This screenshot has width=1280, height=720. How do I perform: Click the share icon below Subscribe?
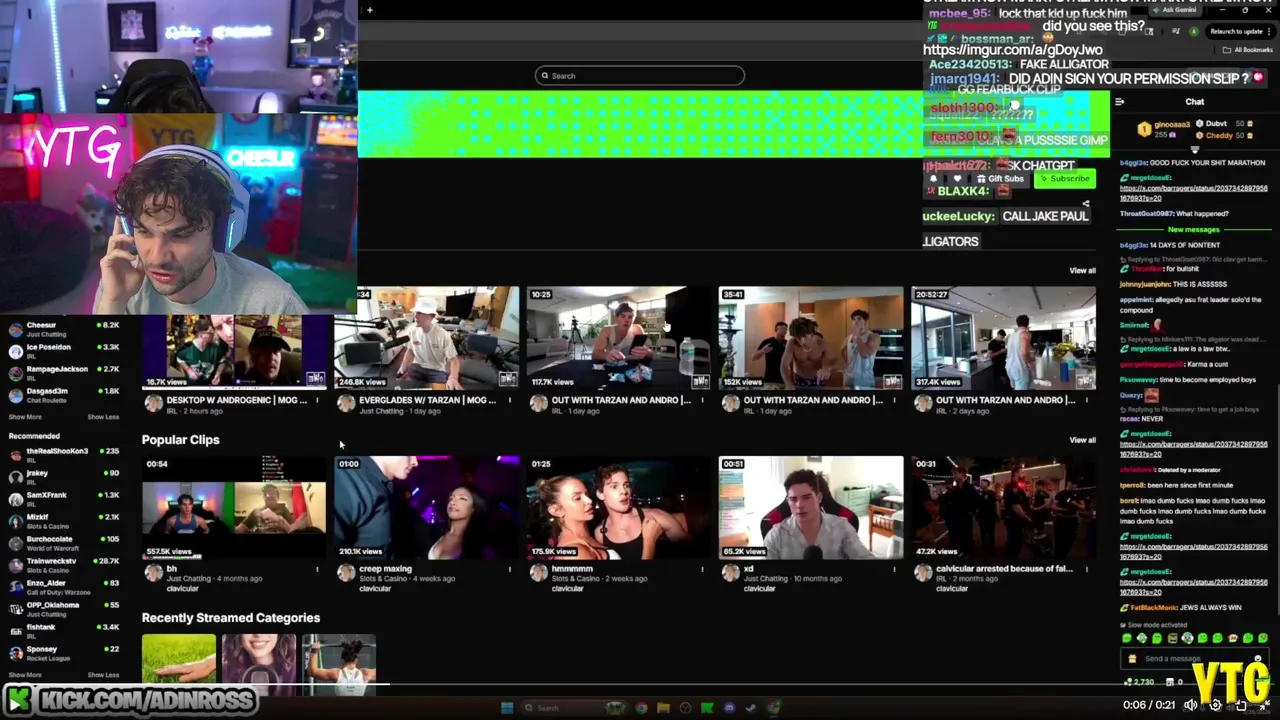1086,204
